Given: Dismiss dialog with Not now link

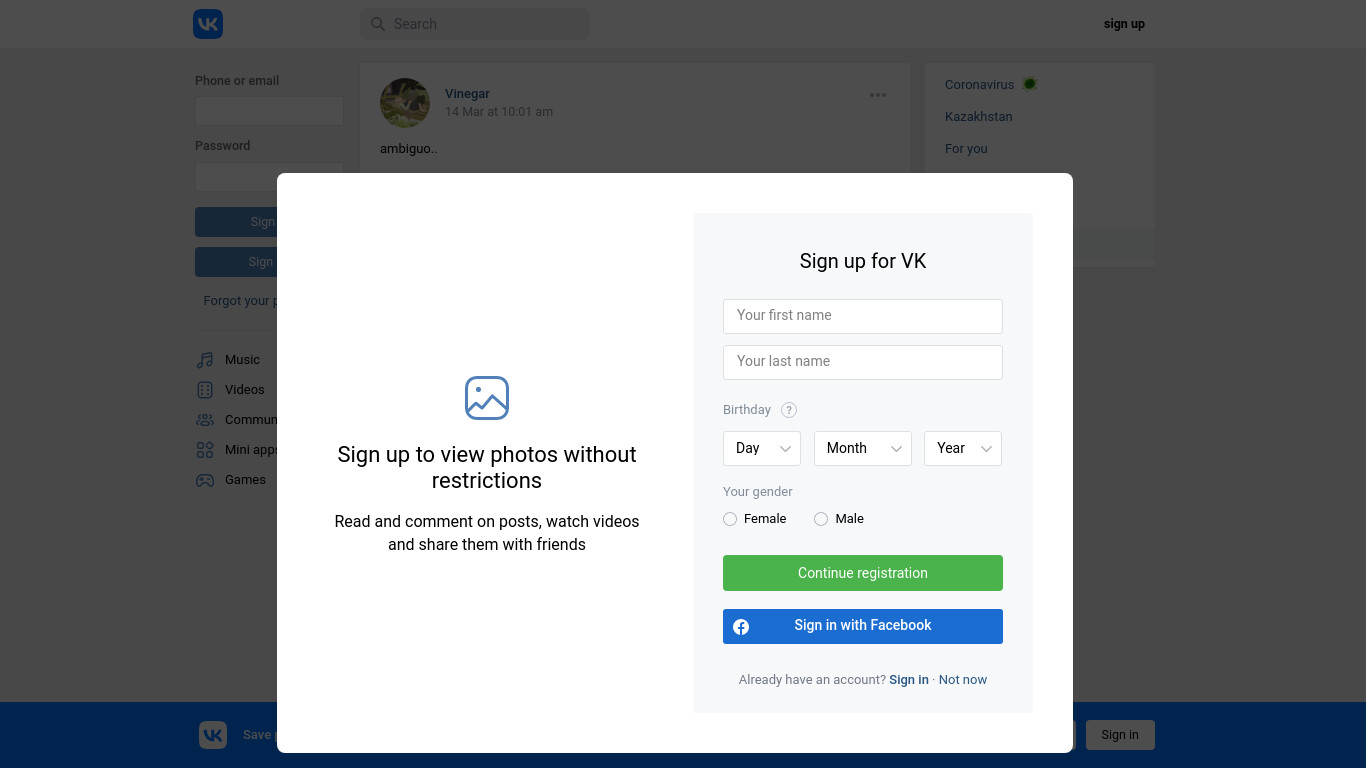Looking at the screenshot, I should [x=963, y=680].
